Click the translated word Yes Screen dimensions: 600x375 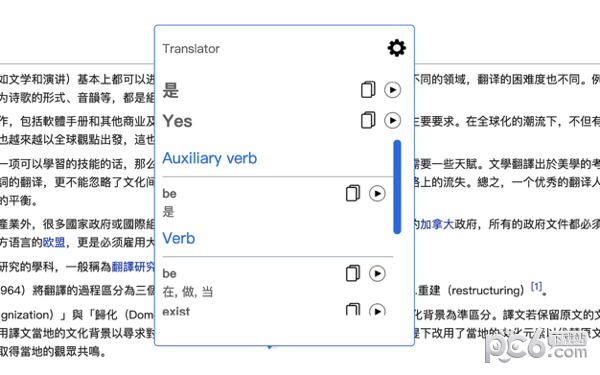click(x=177, y=121)
